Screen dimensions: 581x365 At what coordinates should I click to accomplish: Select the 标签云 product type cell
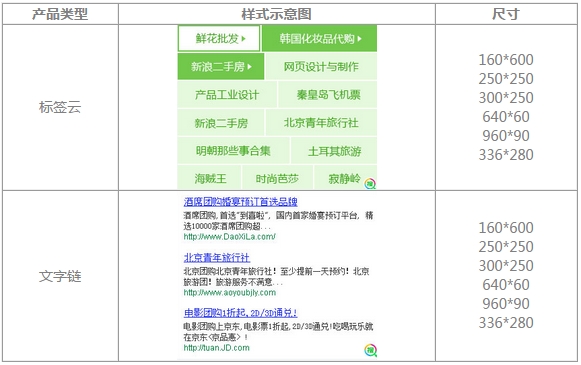click(x=60, y=107)
